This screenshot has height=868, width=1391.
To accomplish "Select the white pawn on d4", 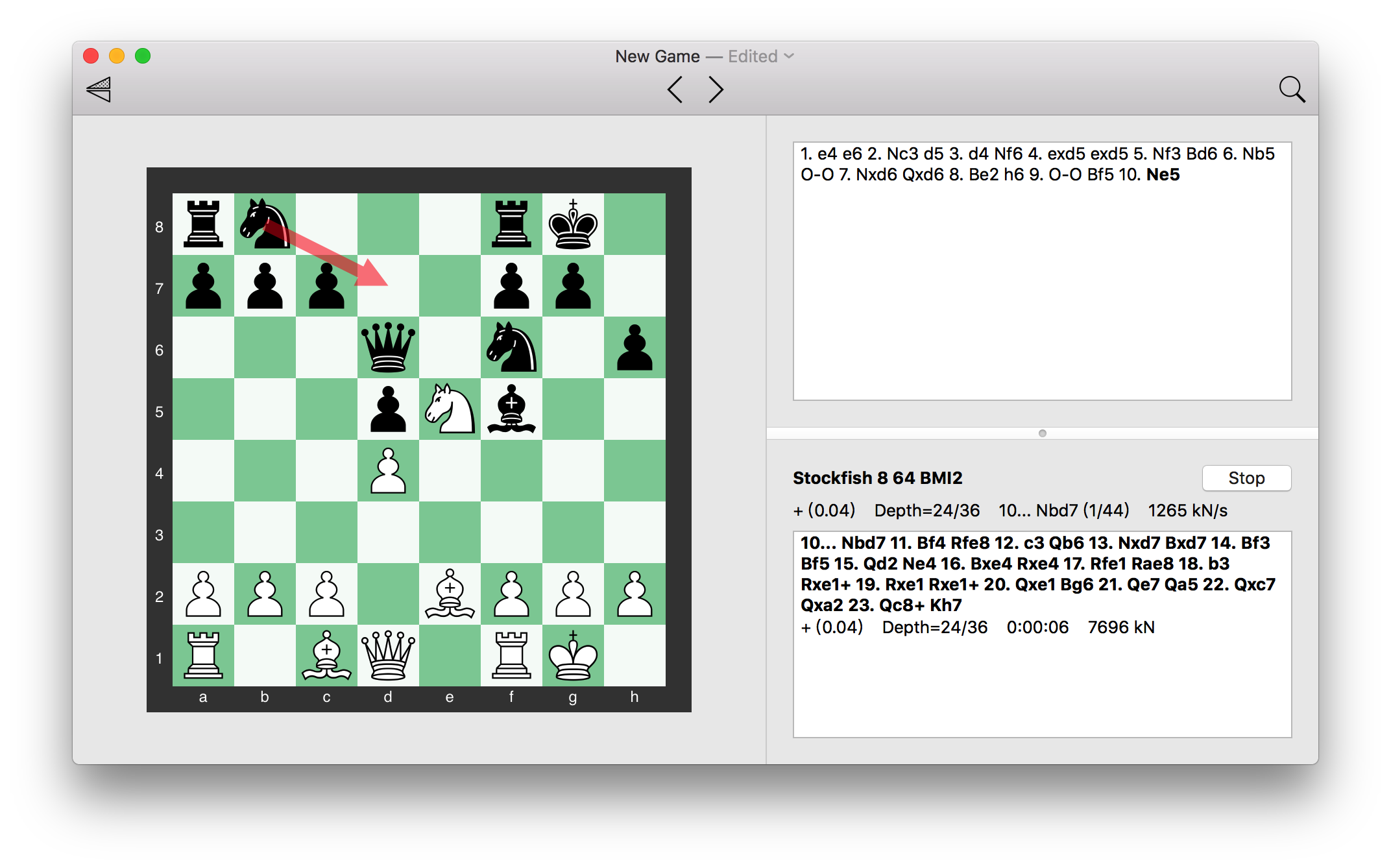I will tap(388, 471).
